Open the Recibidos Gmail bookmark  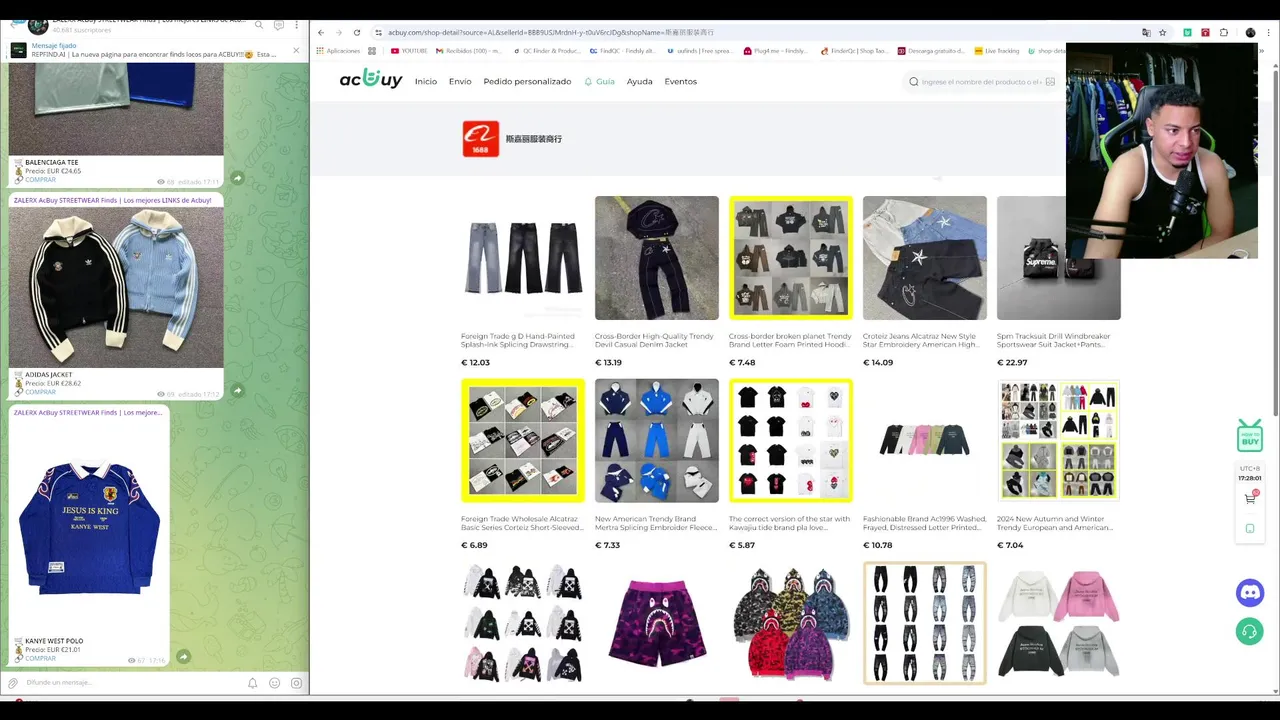pyautogui.click(x=468, y=51)
